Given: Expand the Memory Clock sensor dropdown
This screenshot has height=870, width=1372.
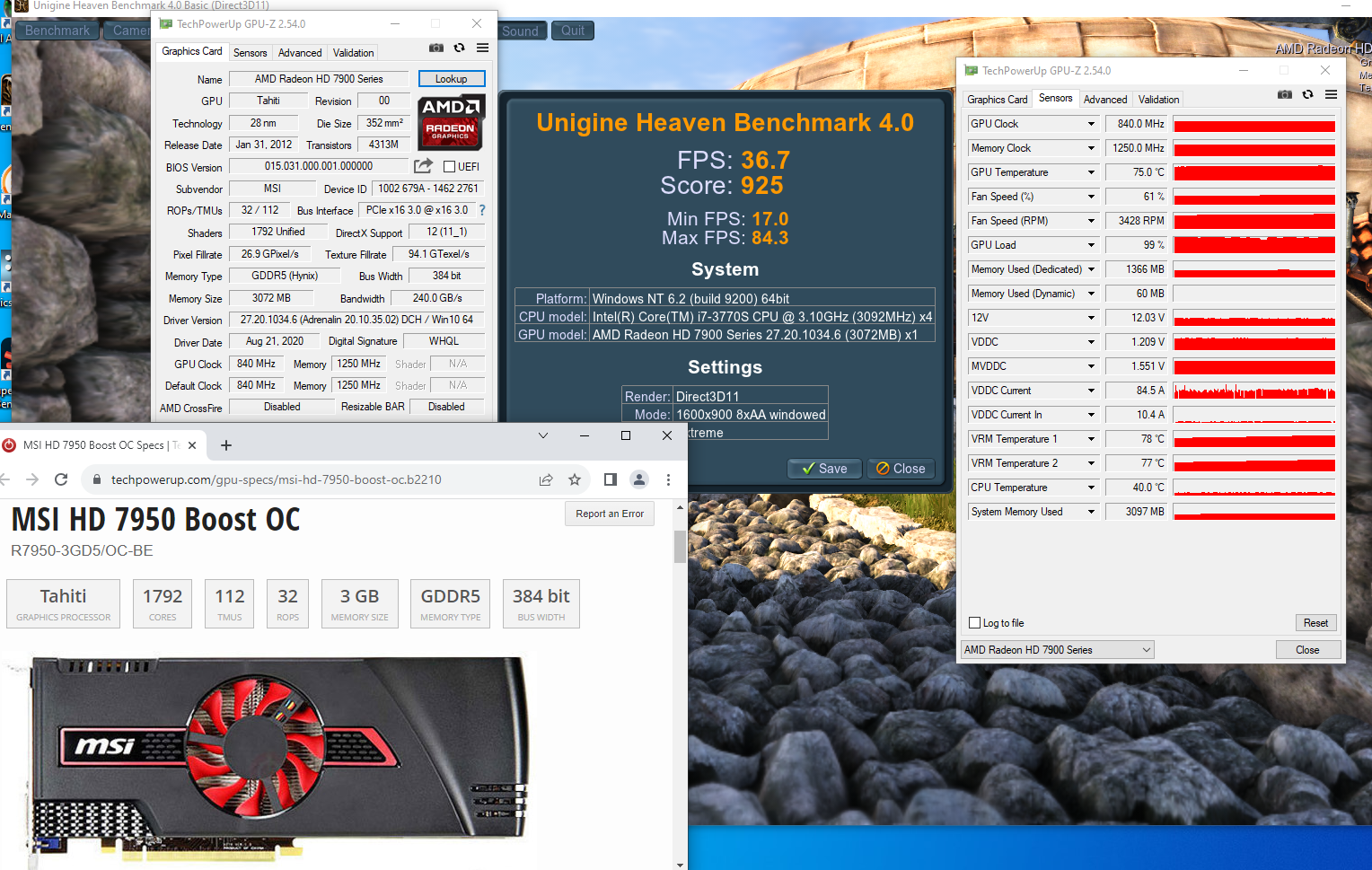Looking at the screenshot, I should (x=1092, y=148).
